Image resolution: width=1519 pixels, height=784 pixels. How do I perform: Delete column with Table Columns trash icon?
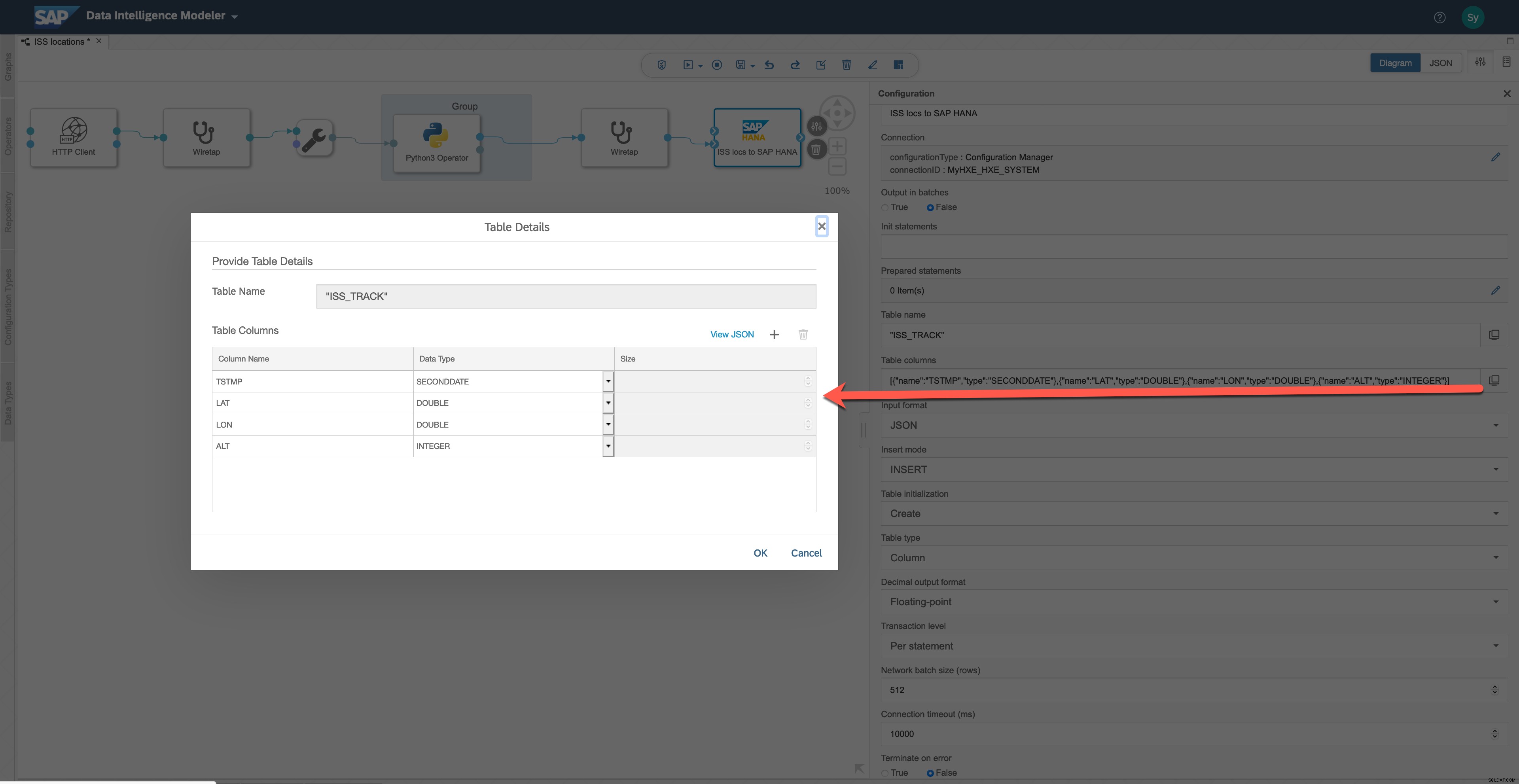tap(803, 334)
